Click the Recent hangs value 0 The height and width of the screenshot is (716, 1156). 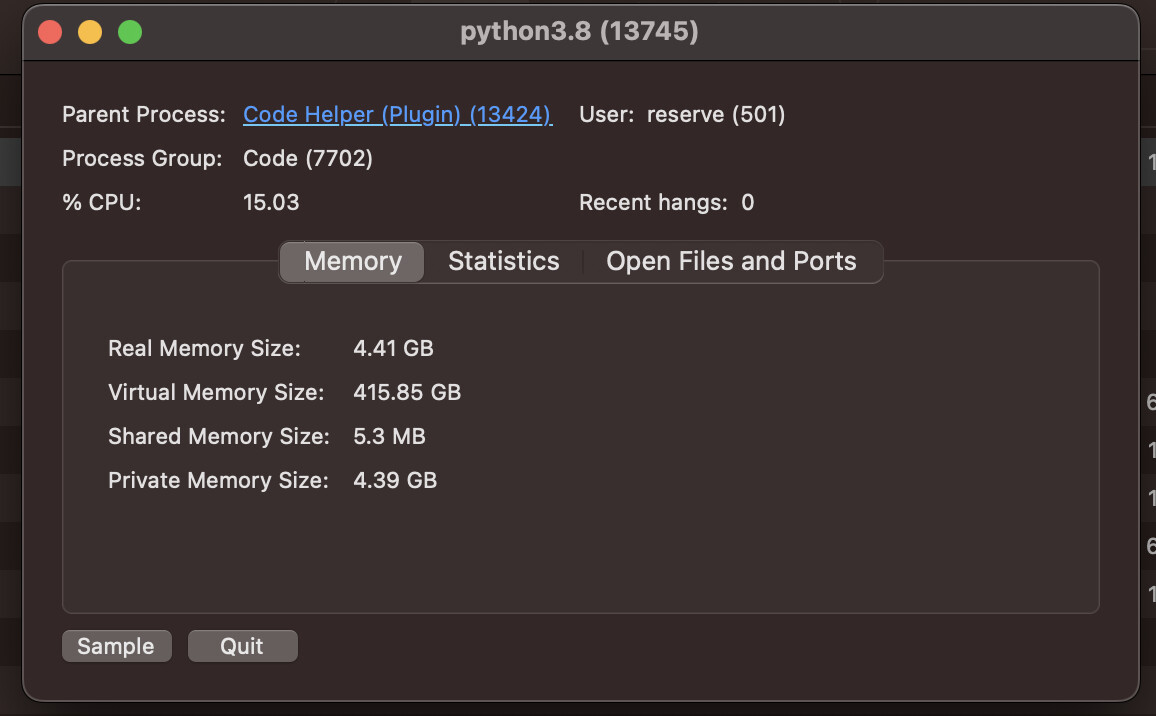pos(748,202)
